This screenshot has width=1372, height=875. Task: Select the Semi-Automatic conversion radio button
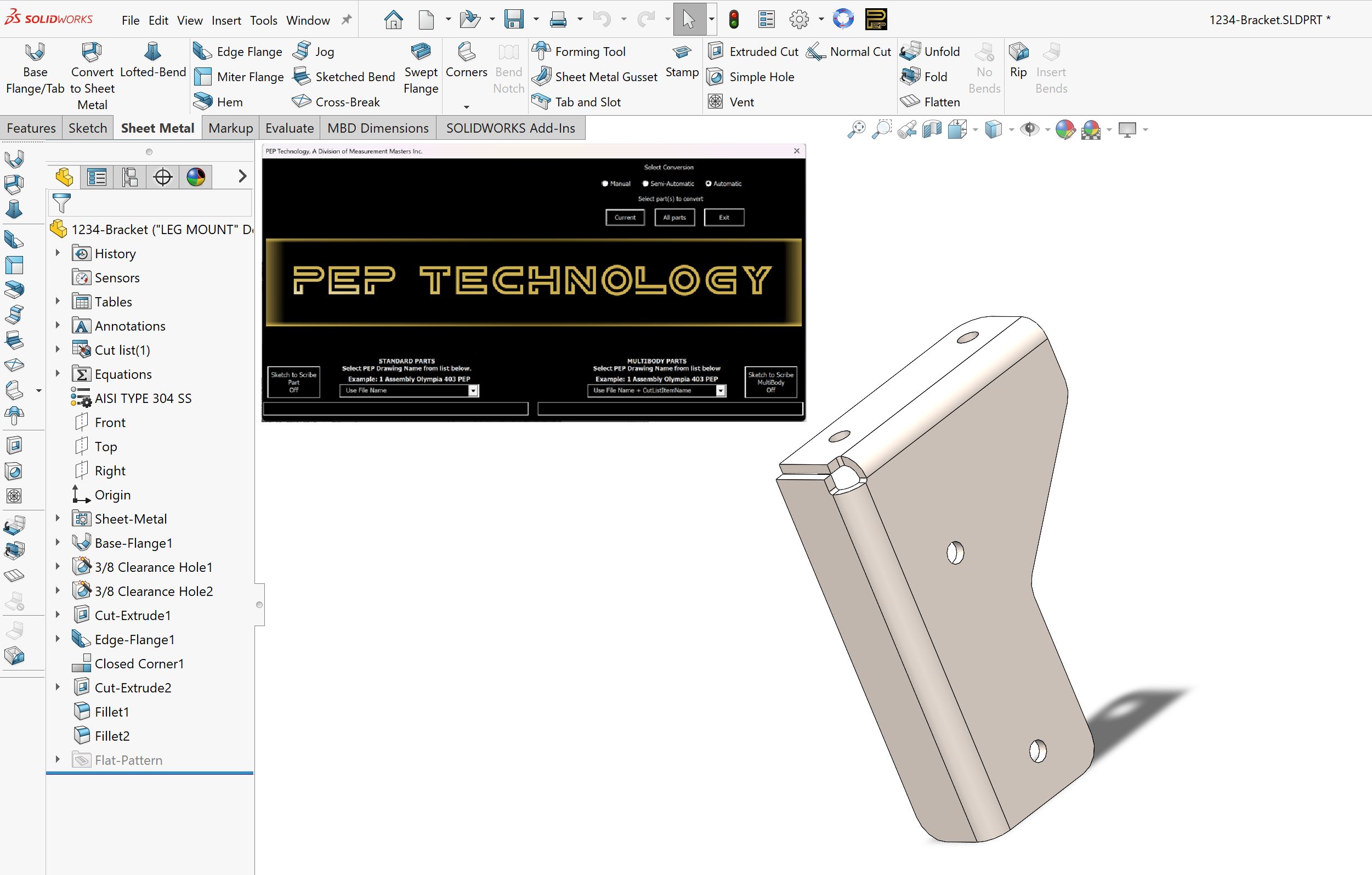645,184
